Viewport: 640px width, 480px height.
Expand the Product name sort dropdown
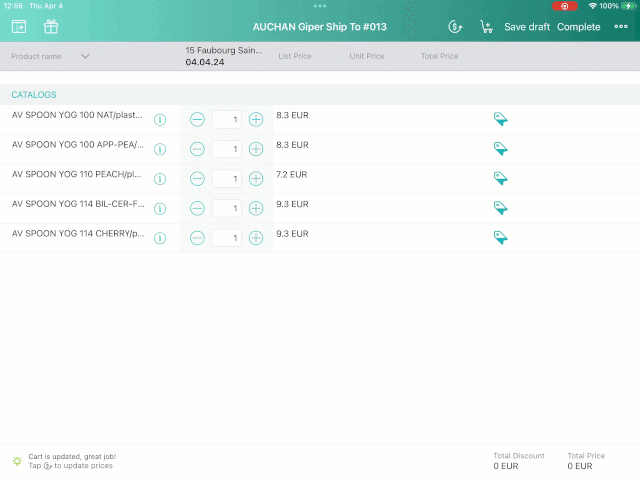click(x=85, y=56)
